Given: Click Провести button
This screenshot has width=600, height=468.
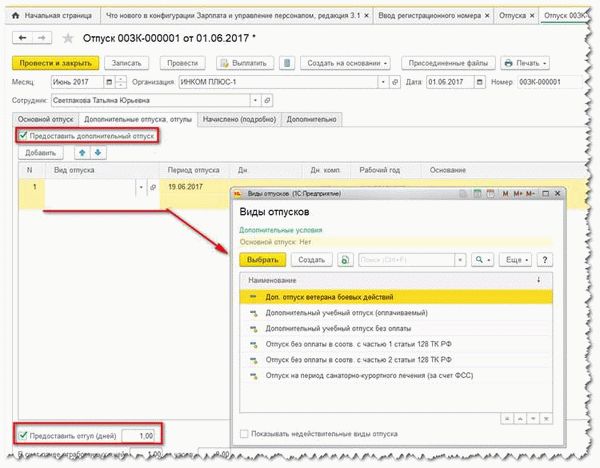Looking at the screenshot, I should [x=183, y=63].
